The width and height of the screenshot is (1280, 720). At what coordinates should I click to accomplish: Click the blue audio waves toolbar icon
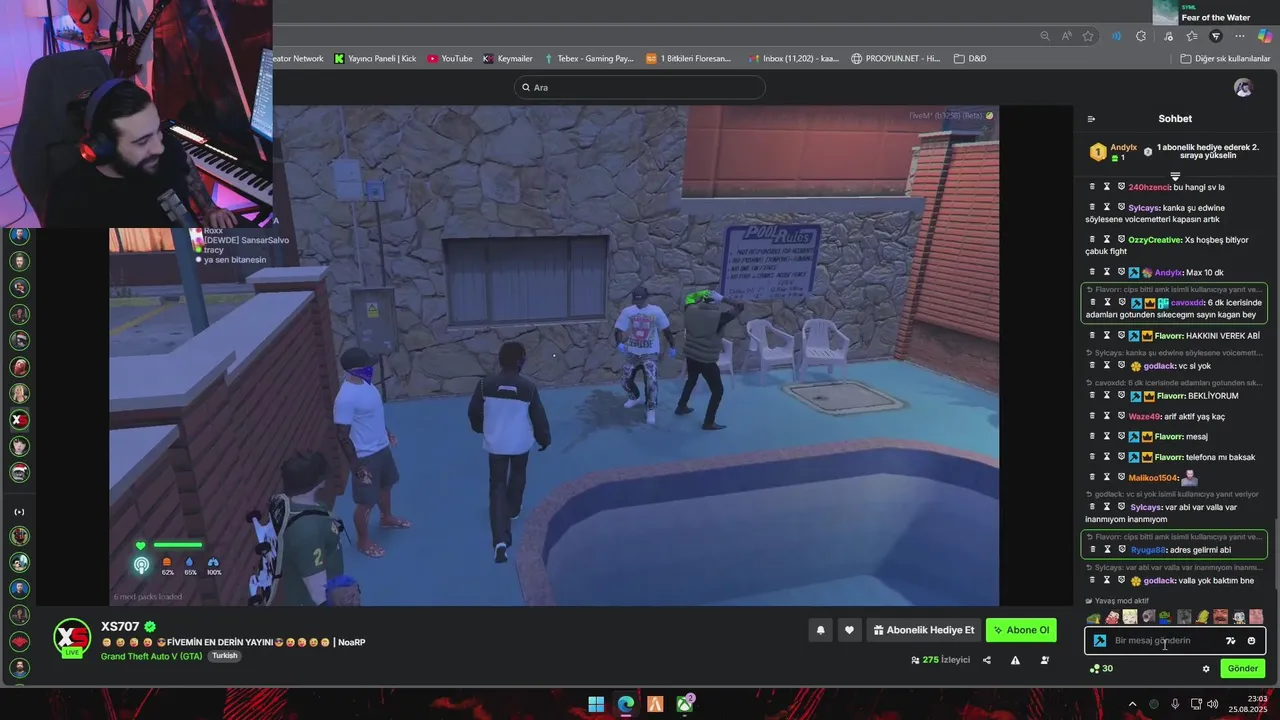1116,36
